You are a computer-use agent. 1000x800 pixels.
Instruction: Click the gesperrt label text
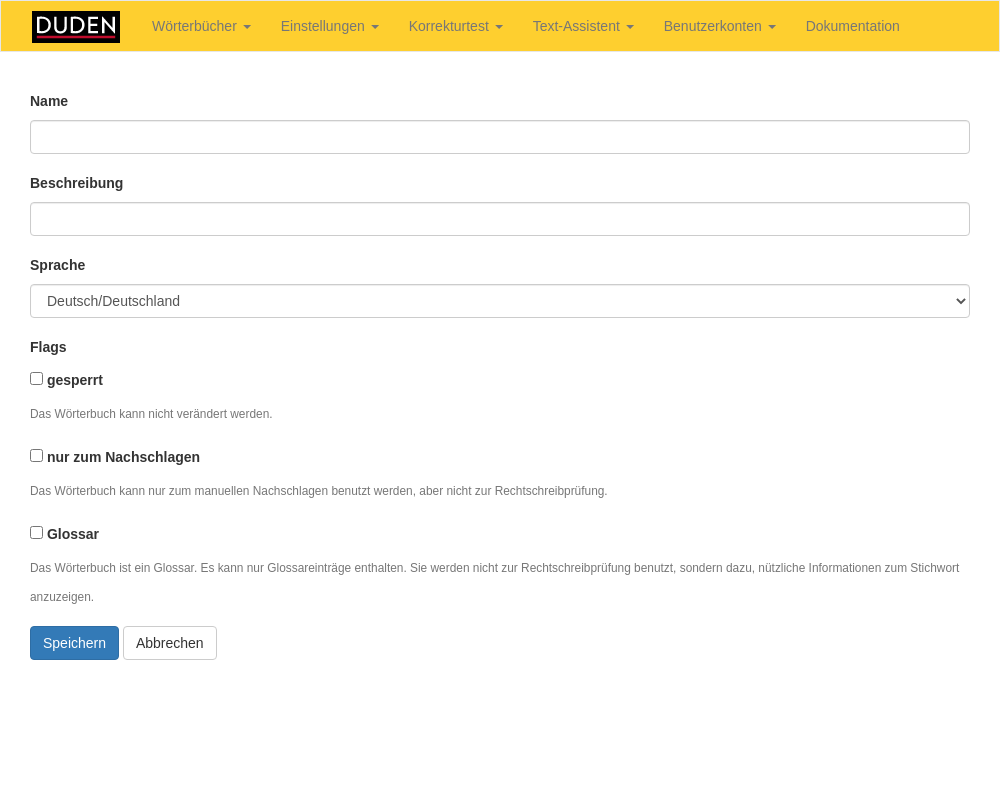click(75, 380)
